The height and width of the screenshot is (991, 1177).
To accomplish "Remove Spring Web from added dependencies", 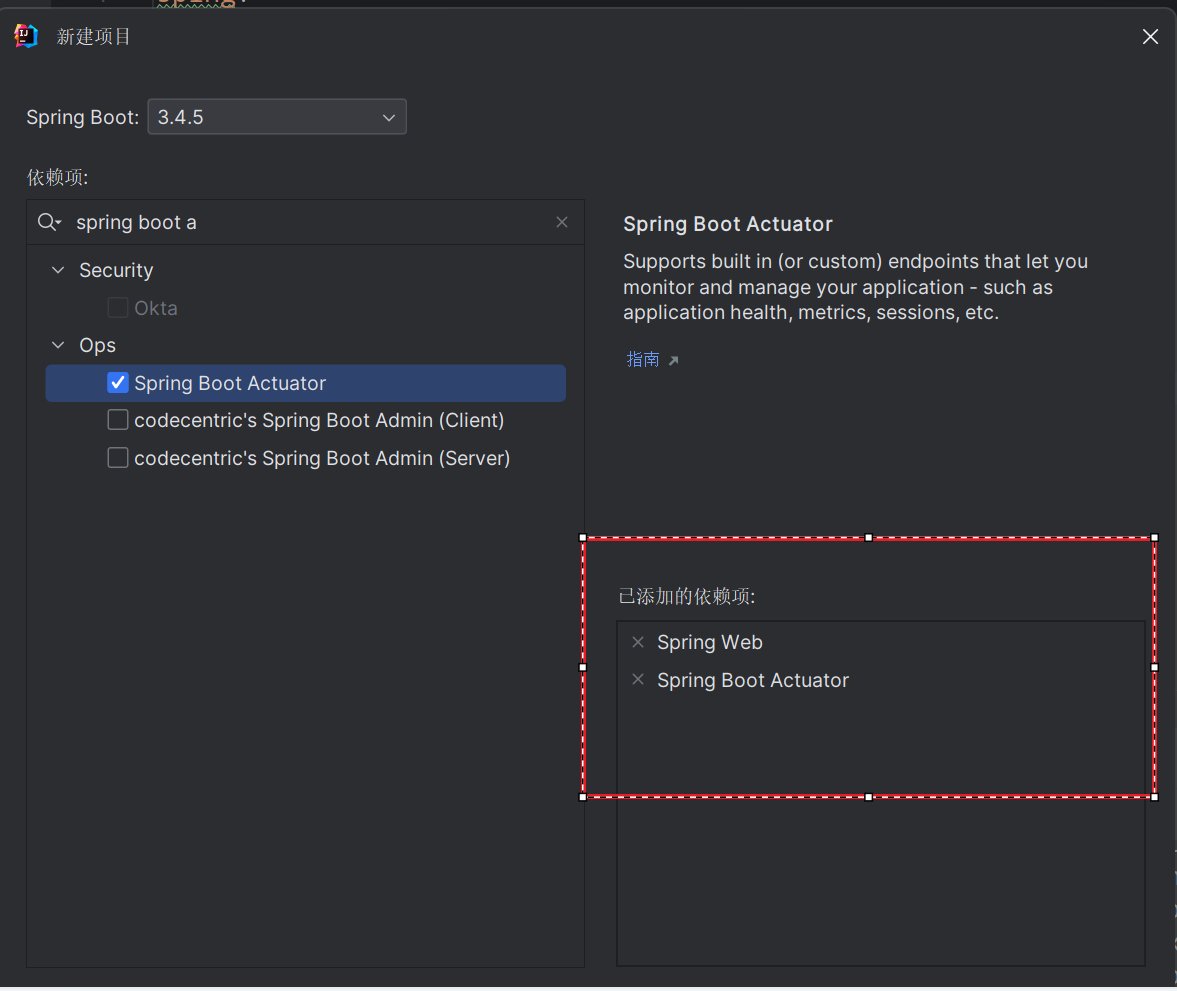I will [638, 642].
